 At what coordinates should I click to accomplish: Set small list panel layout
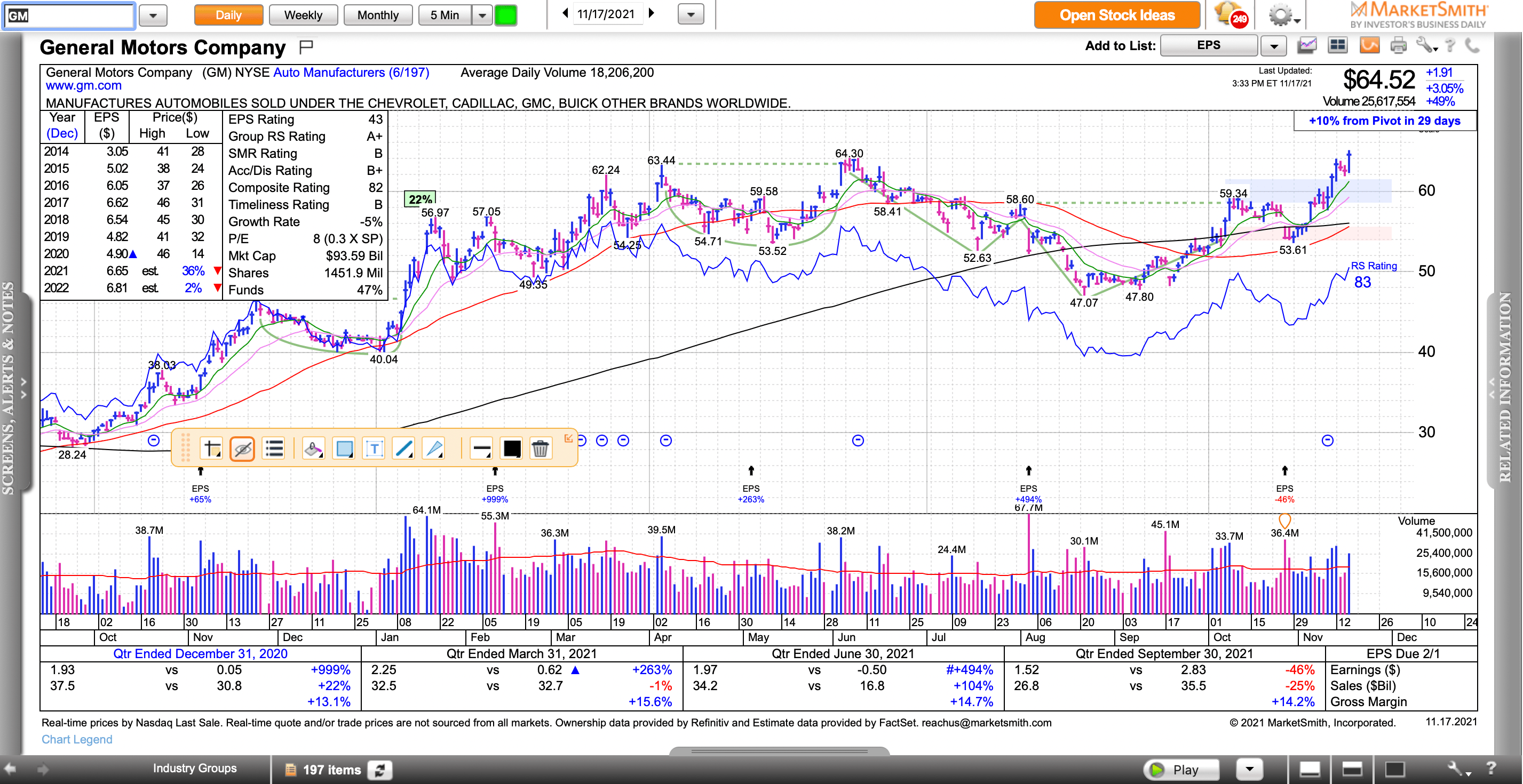[x=1310, y=769]
